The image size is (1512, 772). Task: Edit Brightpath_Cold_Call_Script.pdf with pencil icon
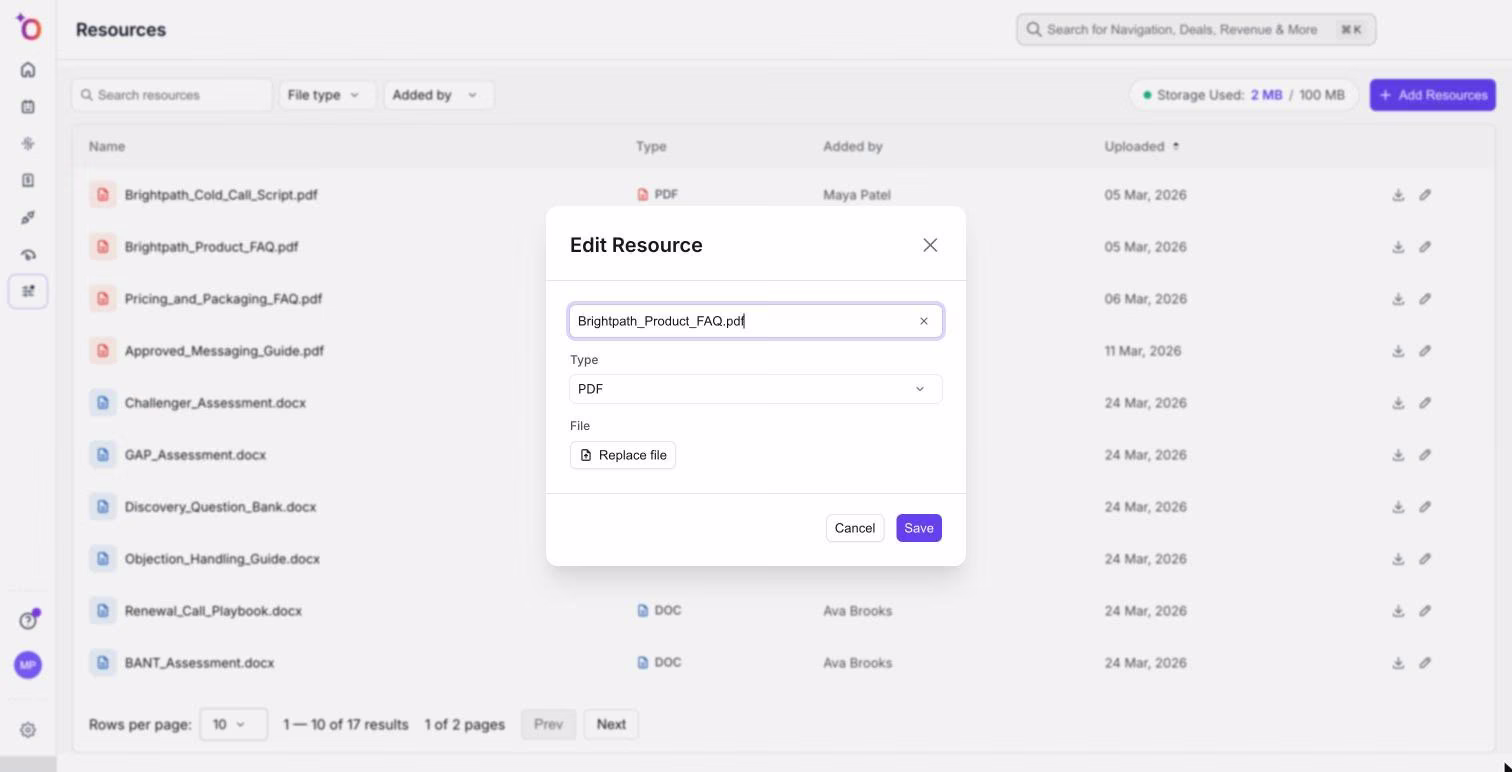[x=1425, y=195]
